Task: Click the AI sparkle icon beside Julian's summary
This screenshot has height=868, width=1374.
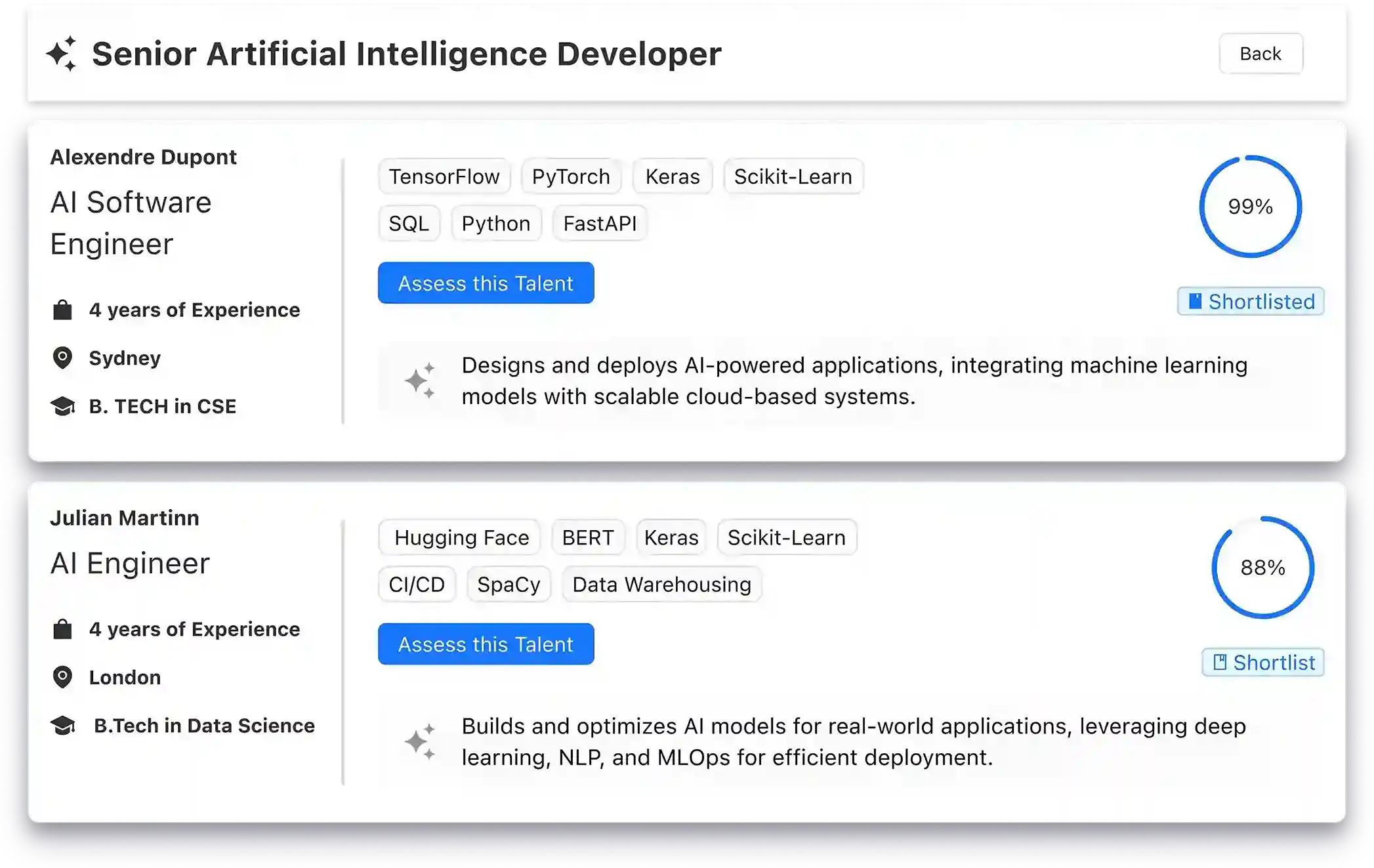Action: [420, 741]
